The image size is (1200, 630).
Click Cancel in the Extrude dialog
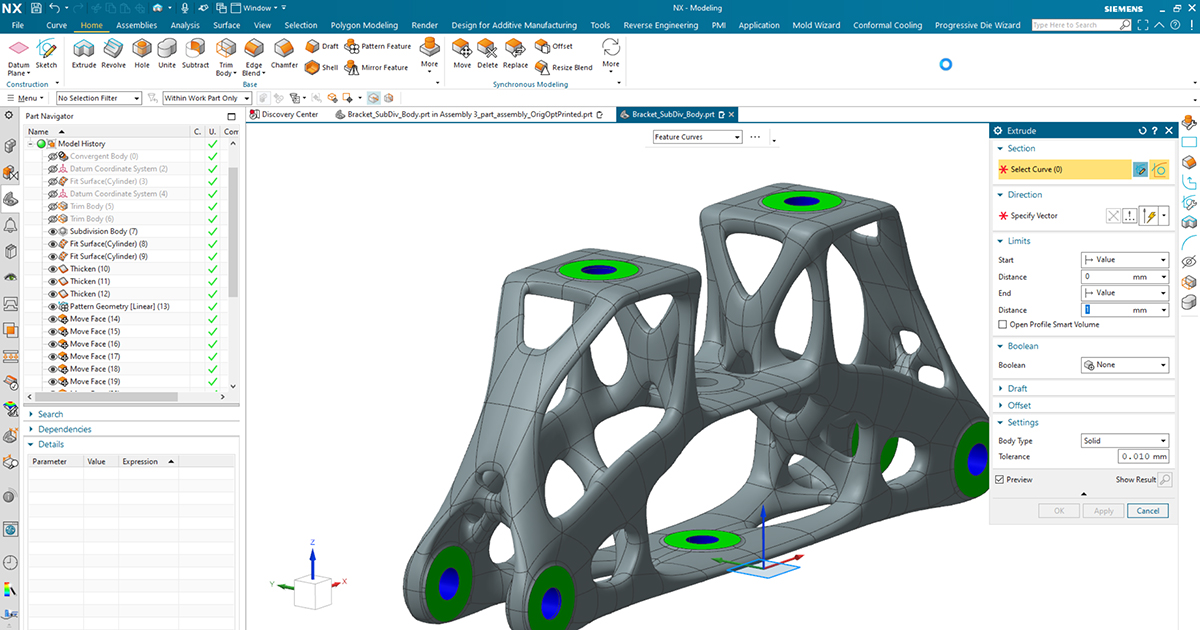1148,510
